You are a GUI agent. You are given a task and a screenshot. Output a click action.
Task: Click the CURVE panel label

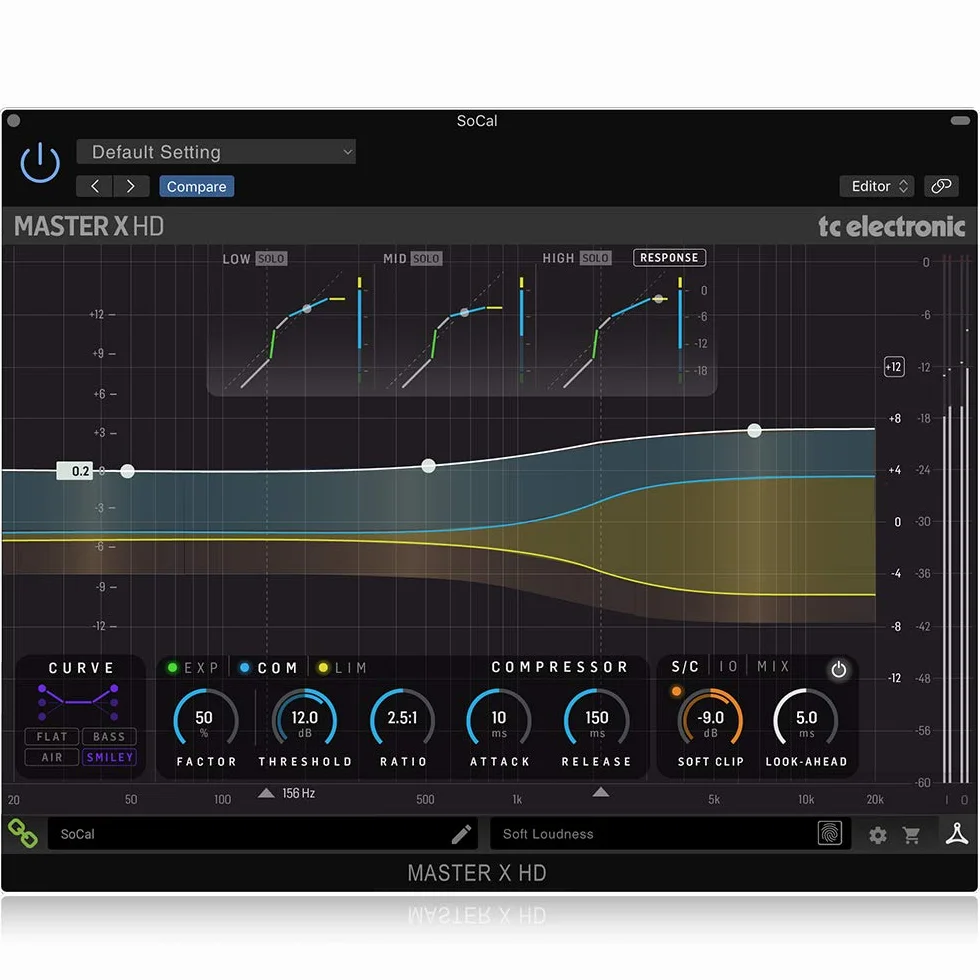pyautogui.click(x=81, y=668)
